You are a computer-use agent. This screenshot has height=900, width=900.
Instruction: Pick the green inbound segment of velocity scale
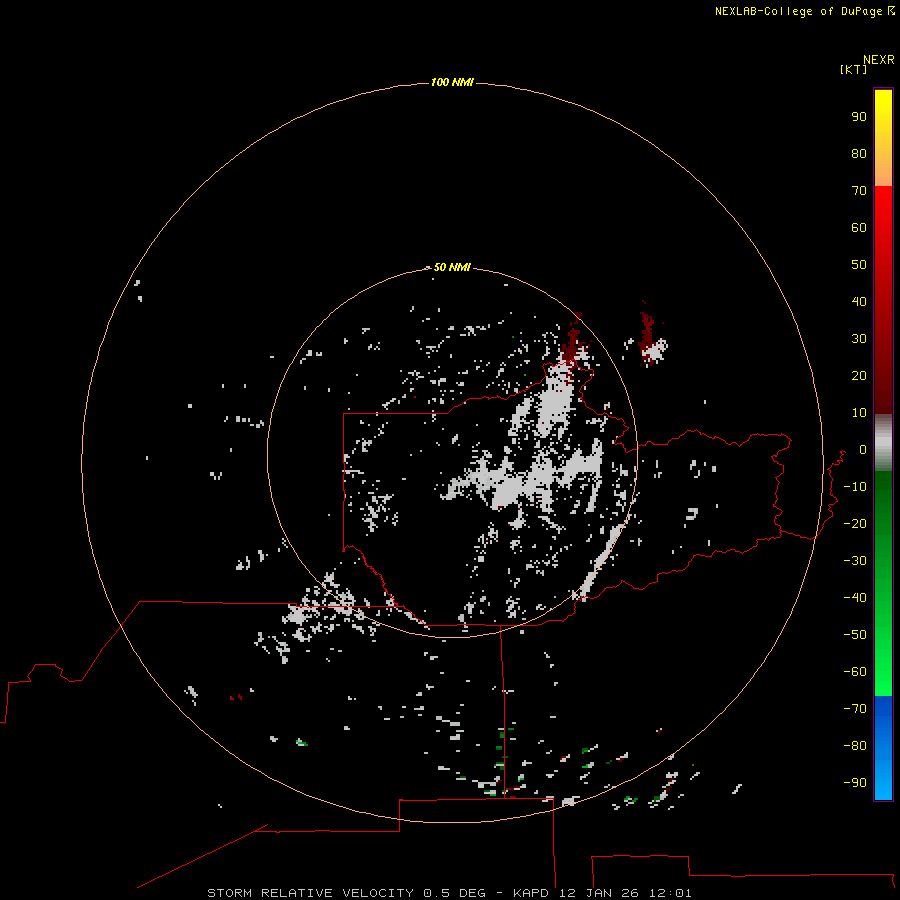click(883, 583)
